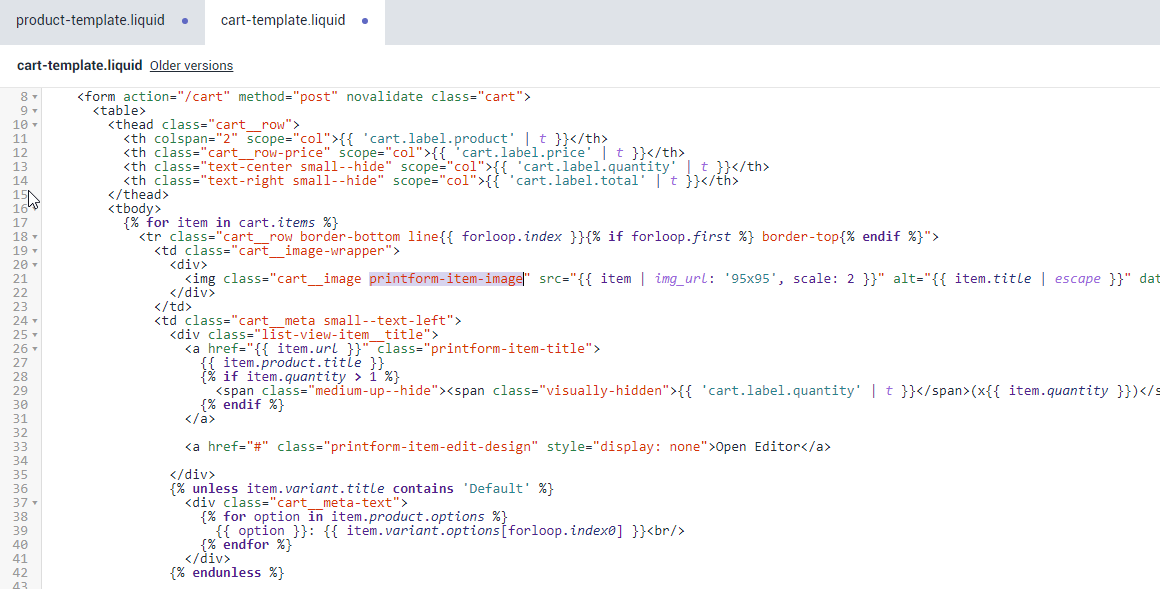Fold the cart__meta td at line 24

click(35, 321)
